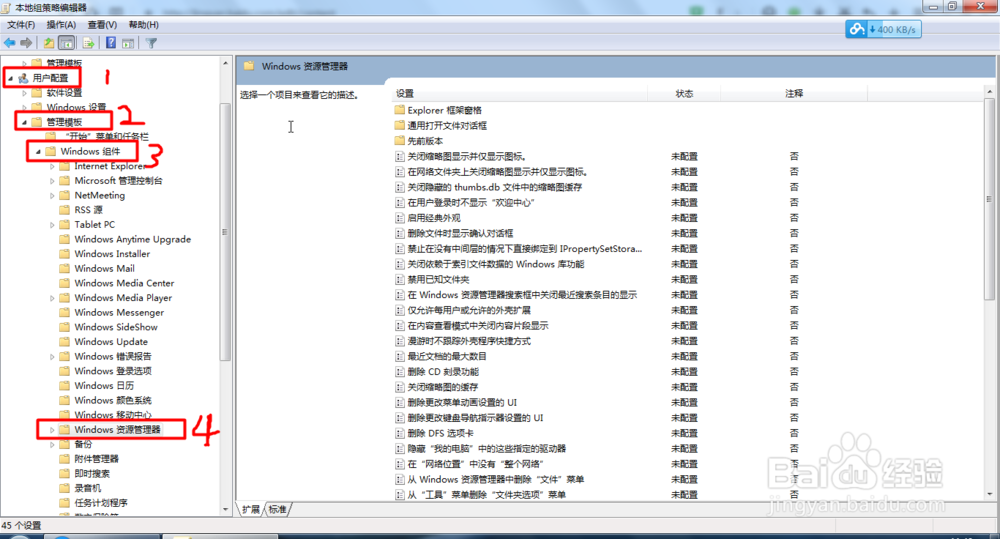1000x539 pixels.
Task: Click the cloud download speed widget icon
Action: (x=857, y=29)
